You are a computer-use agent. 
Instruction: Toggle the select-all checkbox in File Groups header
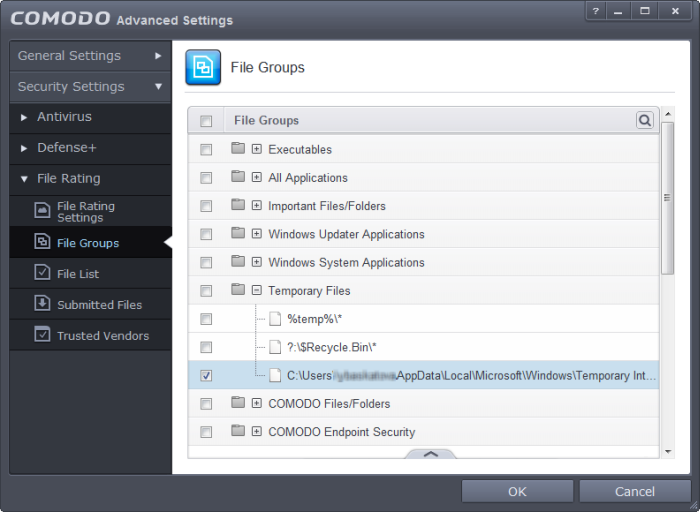206,121
